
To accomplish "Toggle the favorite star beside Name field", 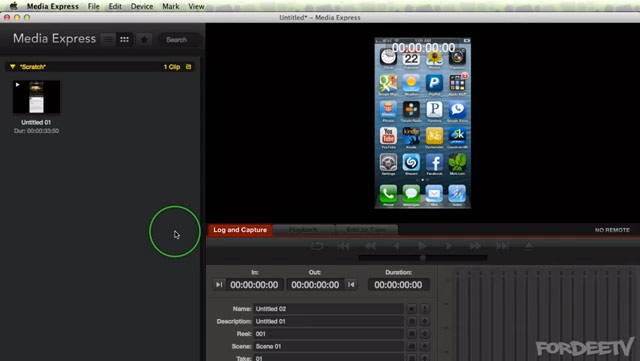I will point(412,309).
